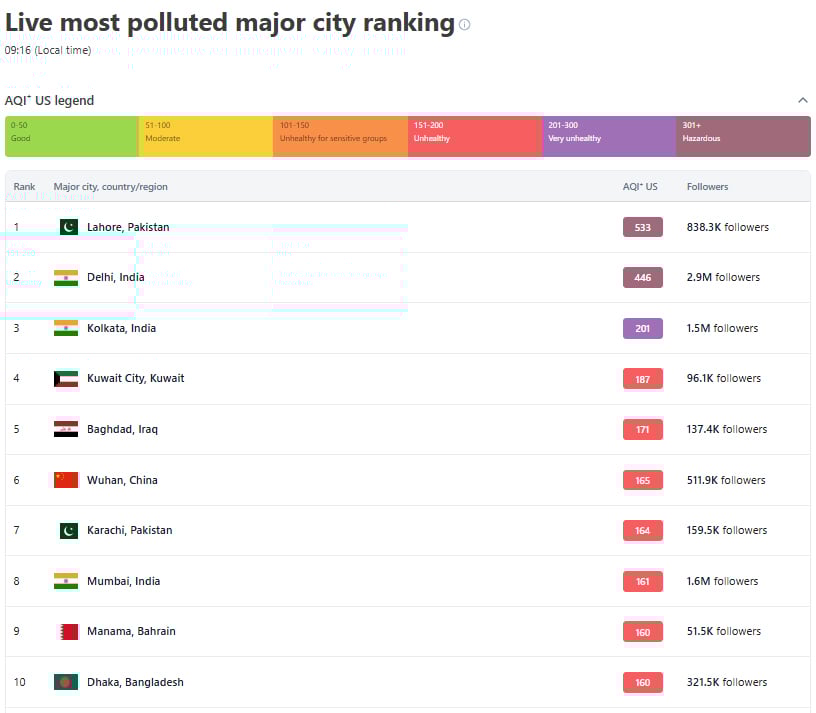The image size is (816, 713).
Task: Click the AQI⁺ US column header
Action: coord(640,187)
